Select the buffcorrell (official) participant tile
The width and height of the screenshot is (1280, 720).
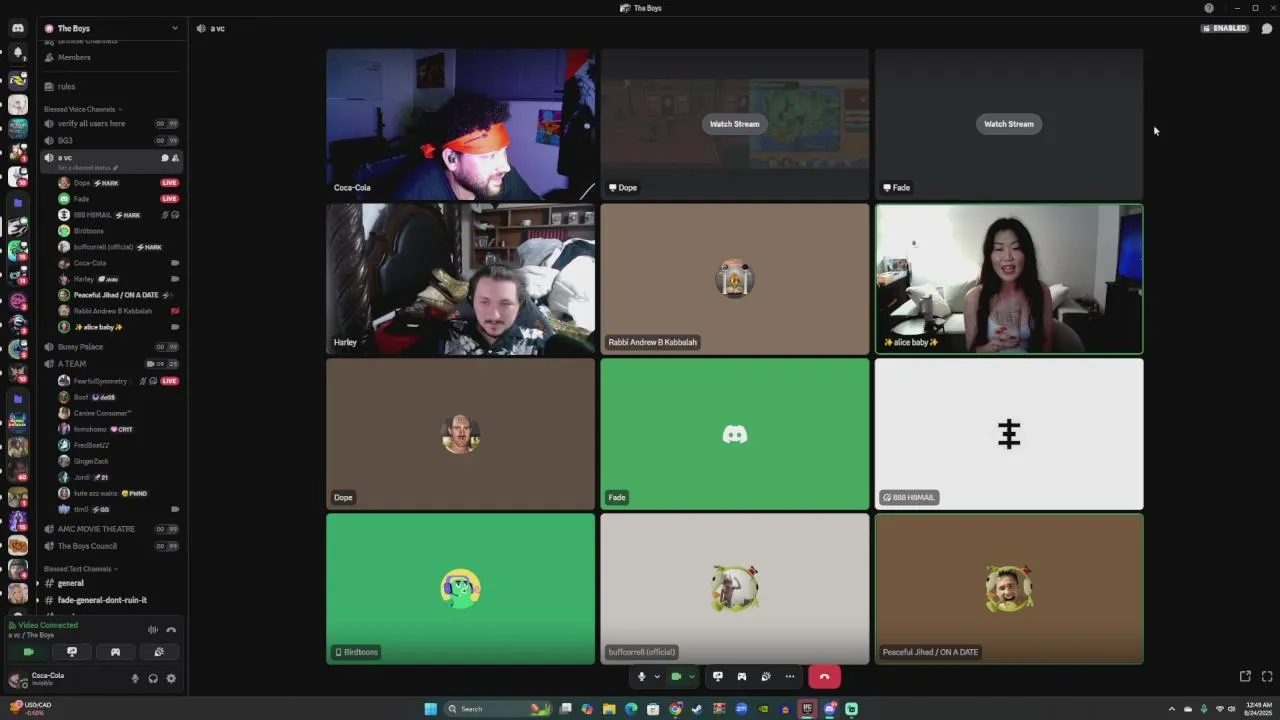735,589
